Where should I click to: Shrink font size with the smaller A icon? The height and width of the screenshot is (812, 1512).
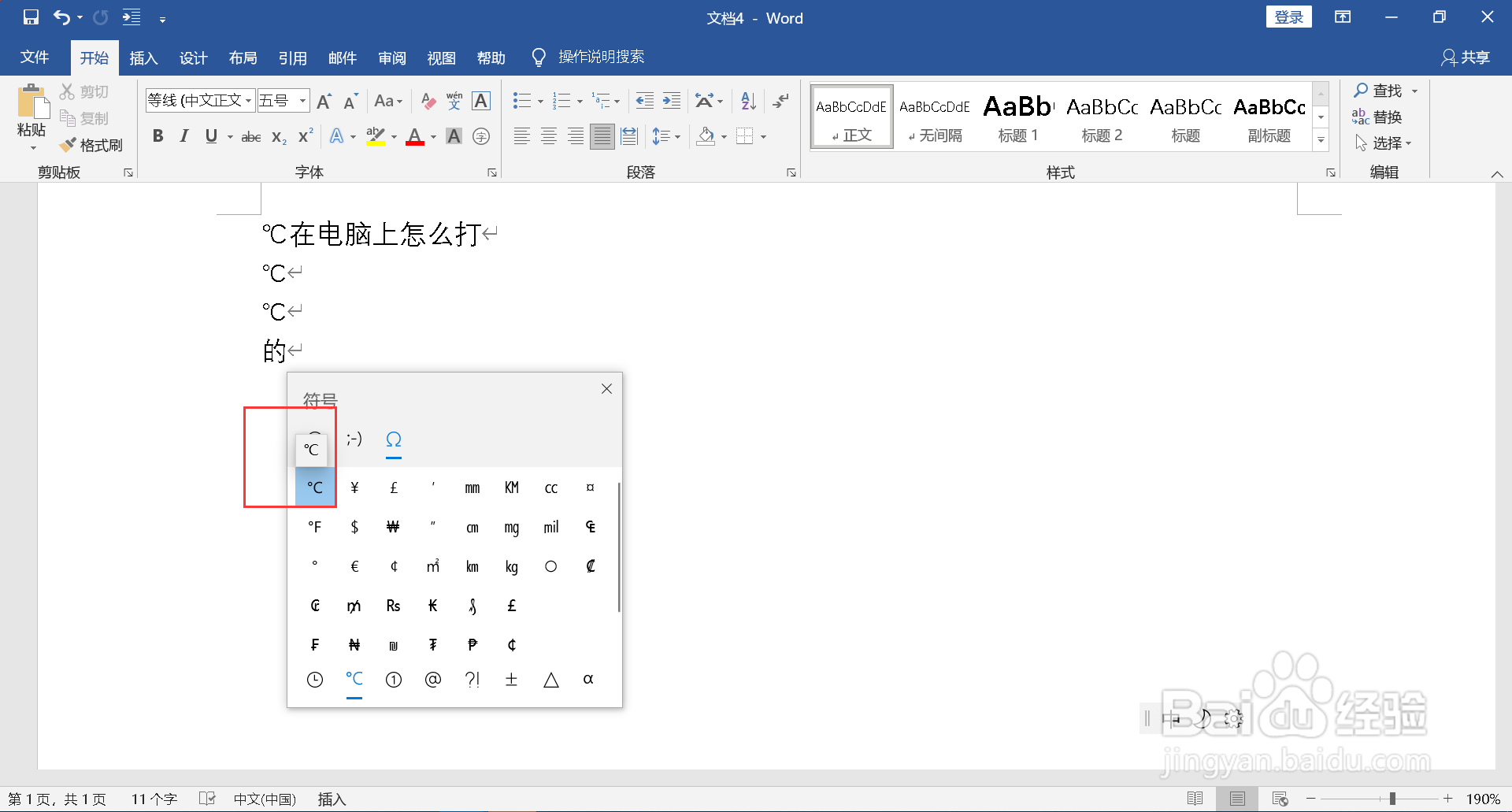(x=351, y=101)
